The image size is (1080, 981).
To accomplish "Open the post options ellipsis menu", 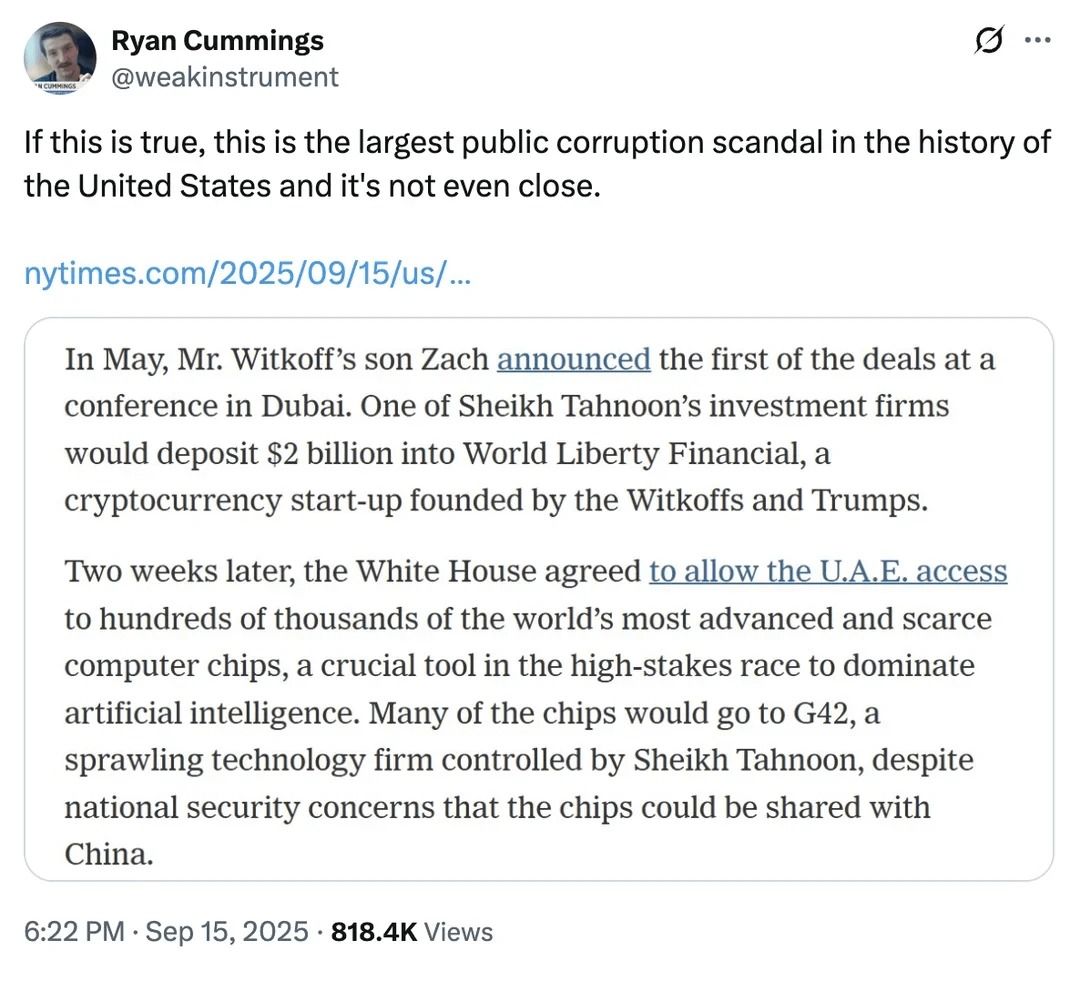I will [1038, 40].
